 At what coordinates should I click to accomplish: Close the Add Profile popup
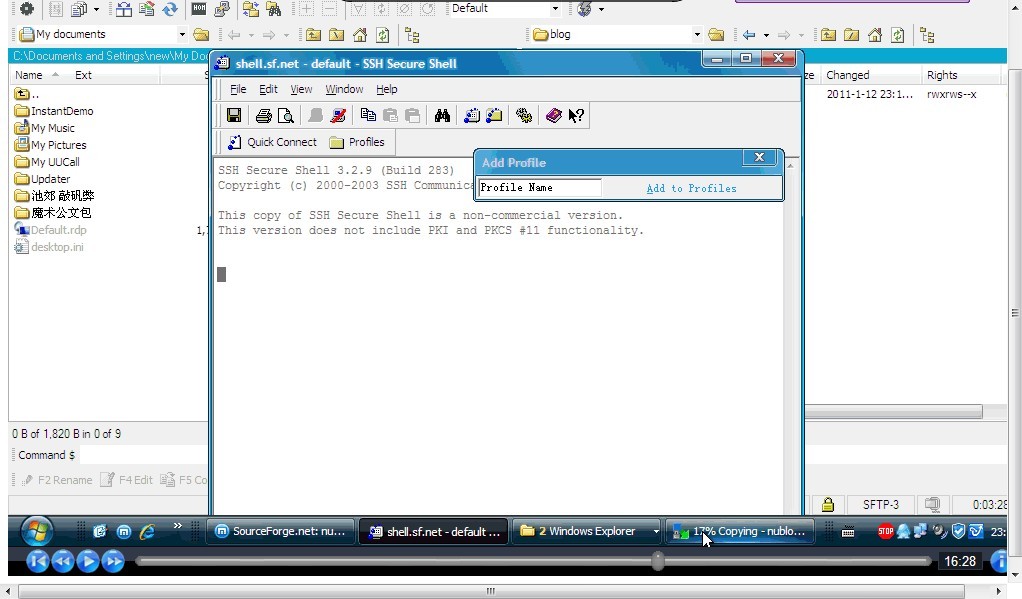[759, 157]
